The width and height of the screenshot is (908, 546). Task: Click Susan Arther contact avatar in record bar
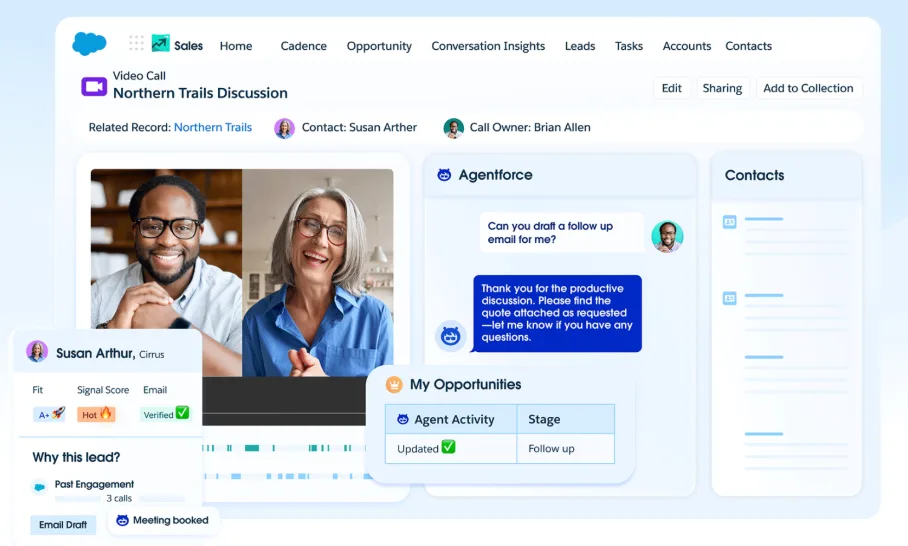pyautogui.click(x=284, y=128)
